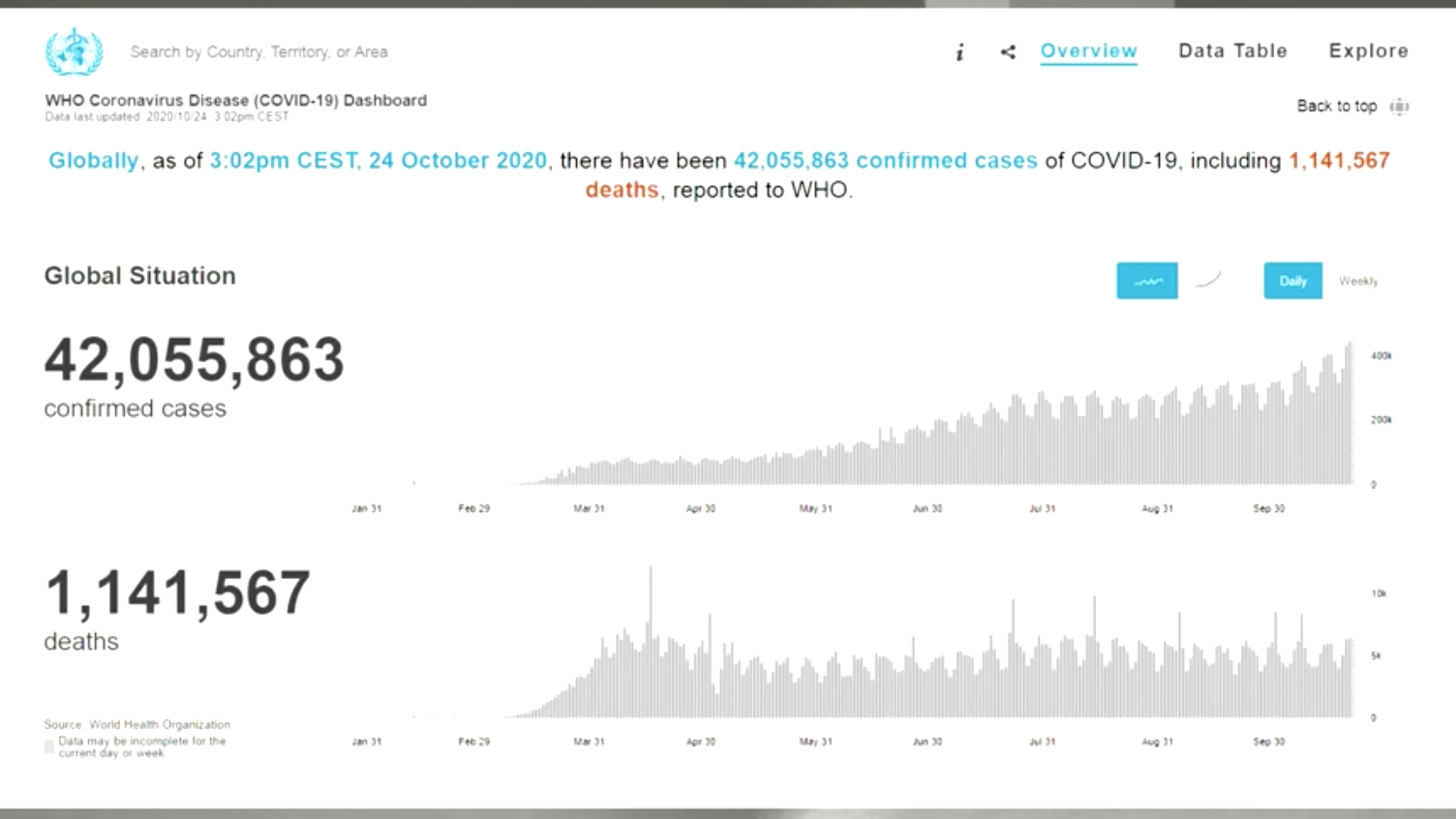
Task: Click the Global Situation heading
Action: (140, 276)
